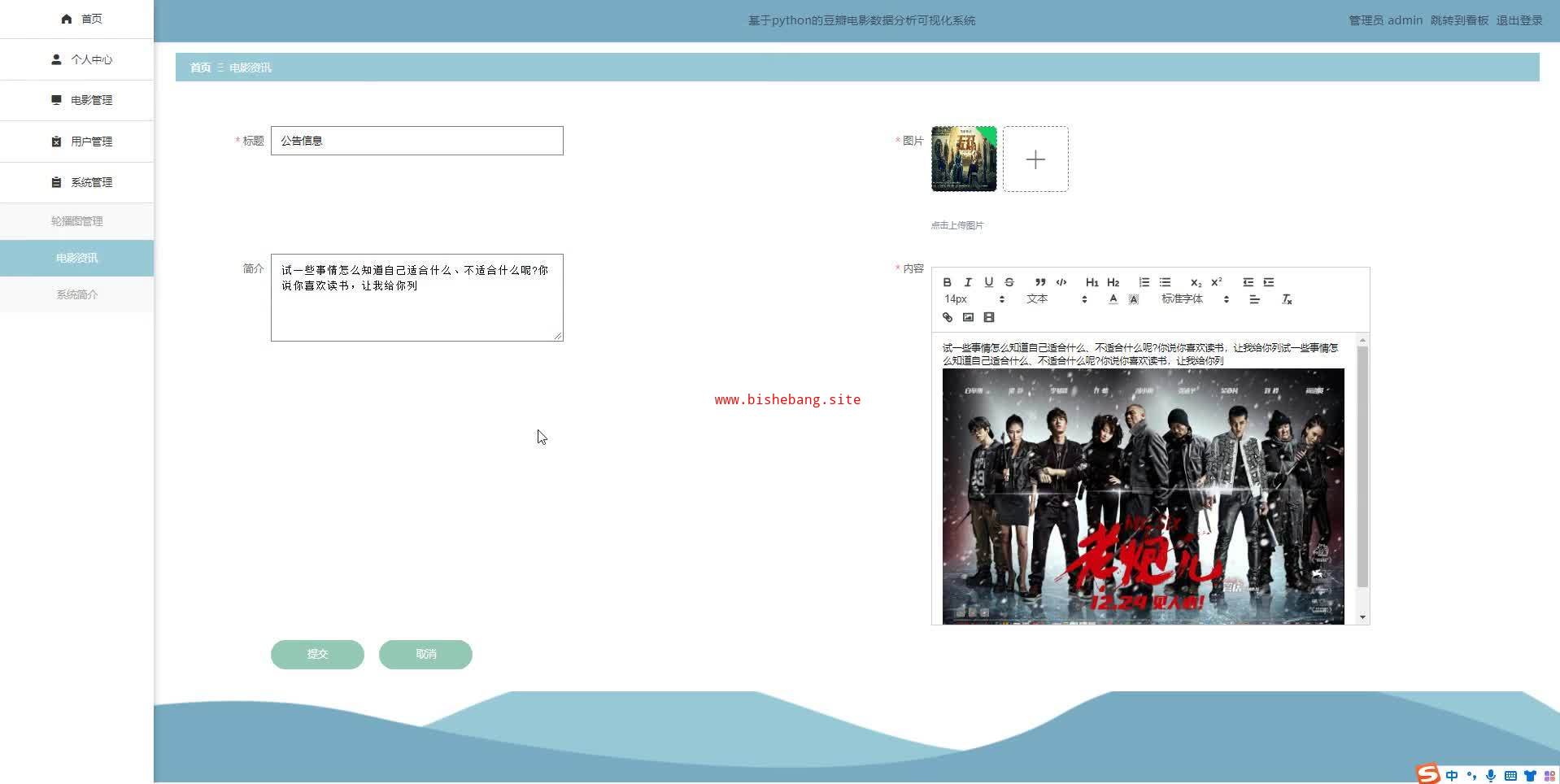Open the 标准字体 font family dropdown
Viewport: 1560px width, 784px height.
click(1195, 299)
